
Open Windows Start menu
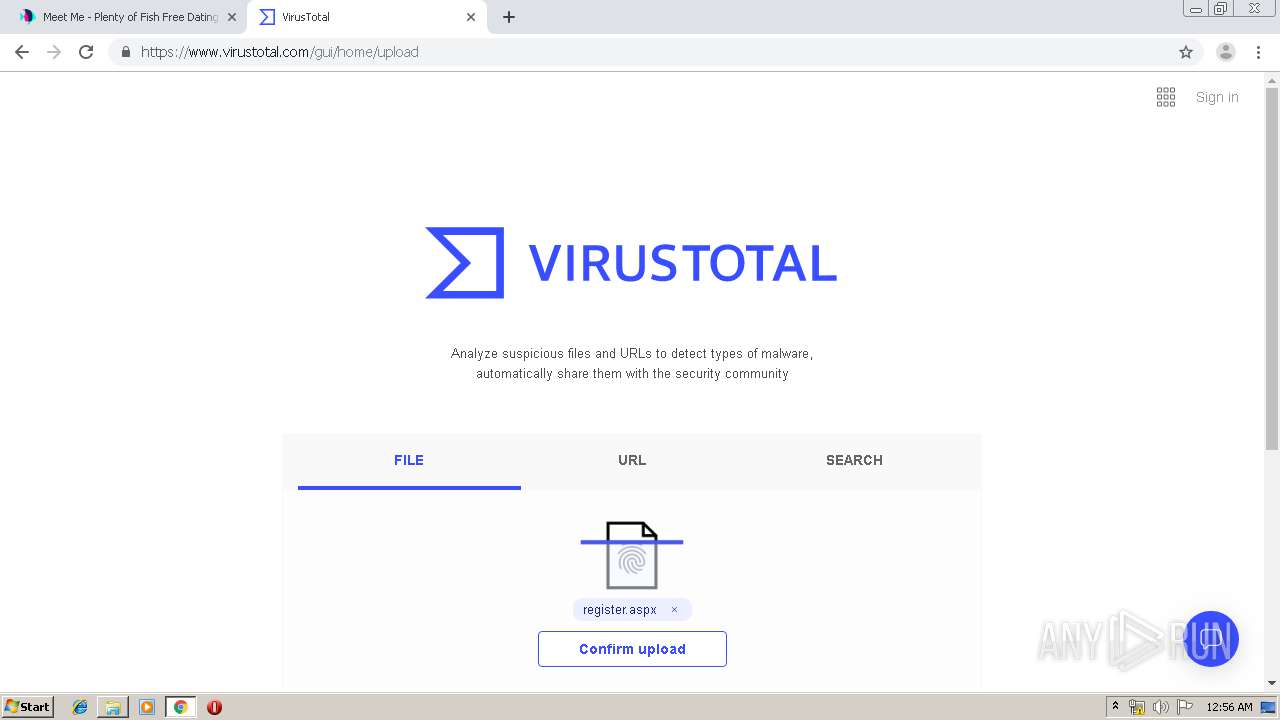pos(28,707)
